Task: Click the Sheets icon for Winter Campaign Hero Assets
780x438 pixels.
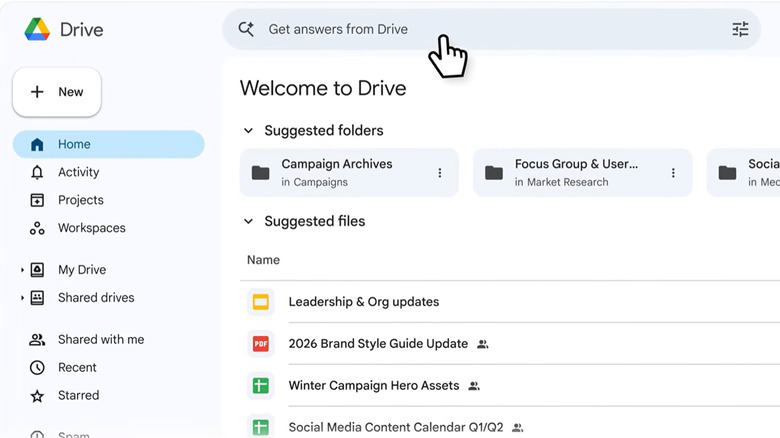Action: [x=261, y=385]
